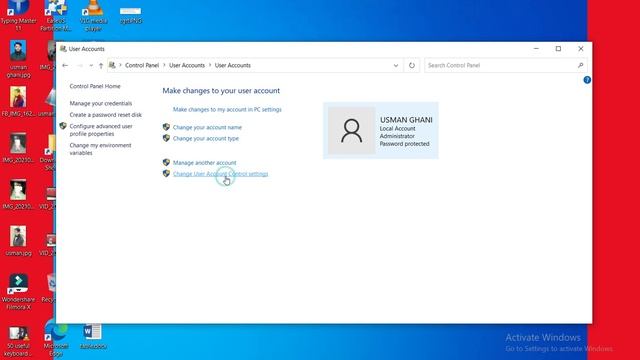Open Create a password reset disk
Image resolution: width=640 pixels, height=360 pixels.
(x=105, y=115)
